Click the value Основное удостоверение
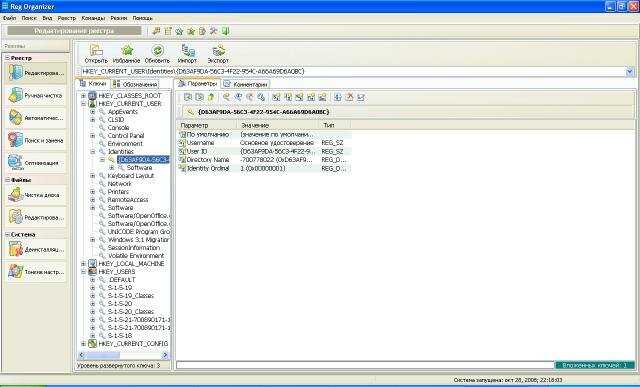This screenshot has width=640, height=387. click(x=277, y=143)
